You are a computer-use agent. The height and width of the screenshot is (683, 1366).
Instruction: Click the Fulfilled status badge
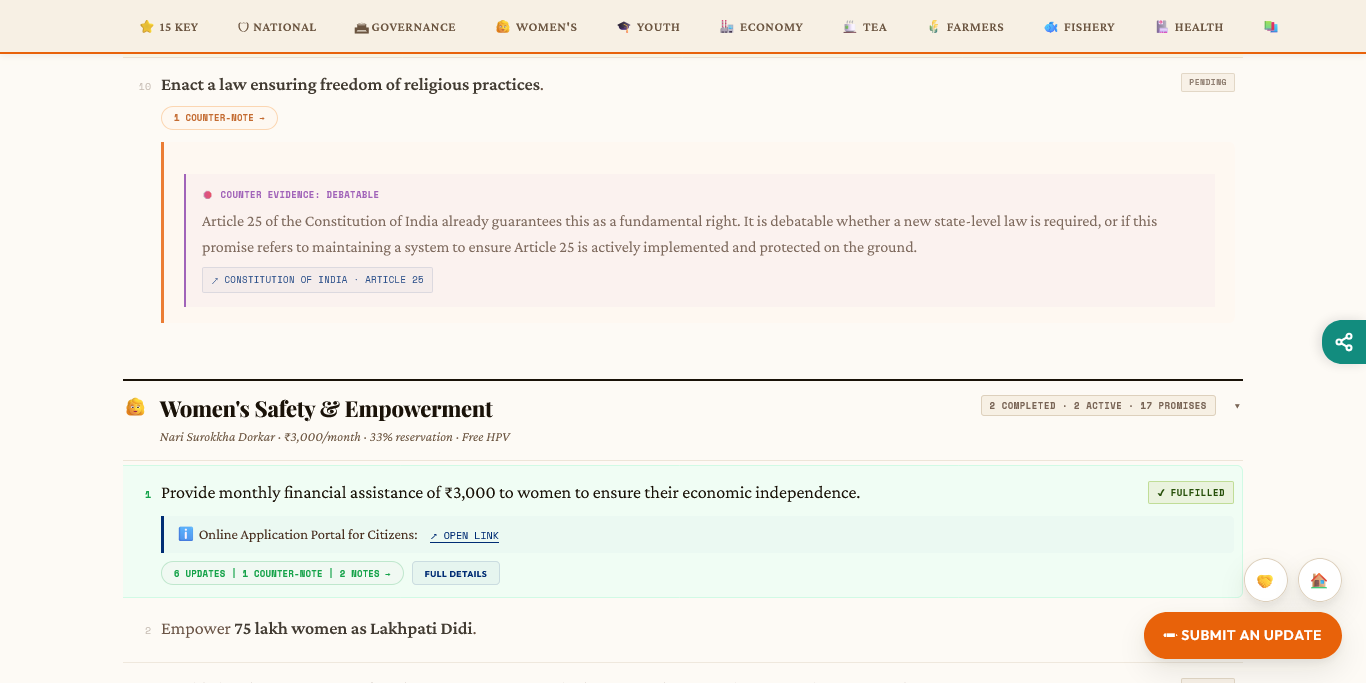point(1191,492)
